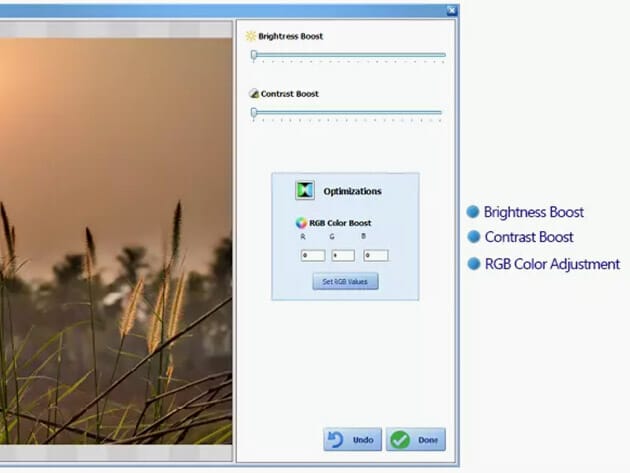This screenshot has height=473, width=630.
Task: Close the editor window with X button
Action: pyautogui.click(x=451, y=10)
